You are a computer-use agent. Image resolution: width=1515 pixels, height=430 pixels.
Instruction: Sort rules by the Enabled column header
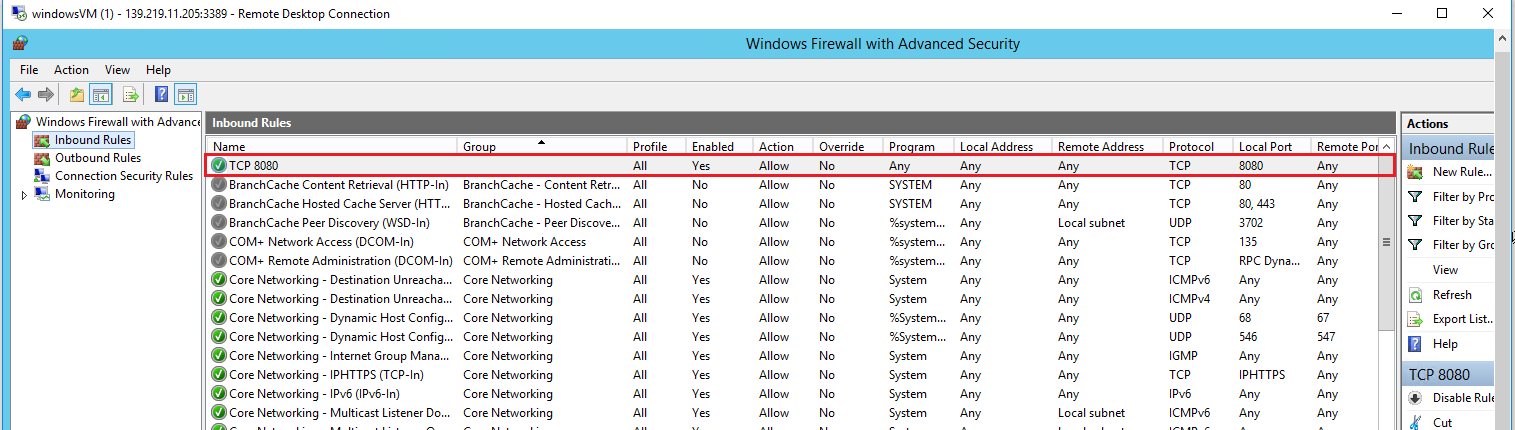(712, 147)
